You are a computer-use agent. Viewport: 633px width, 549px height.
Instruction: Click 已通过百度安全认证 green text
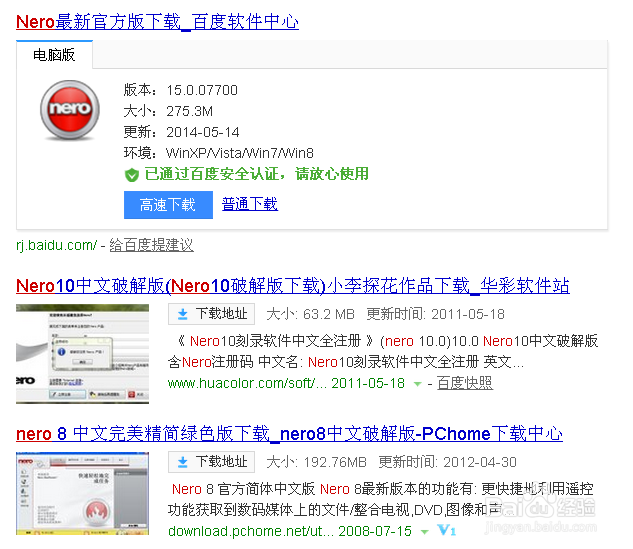256,174
